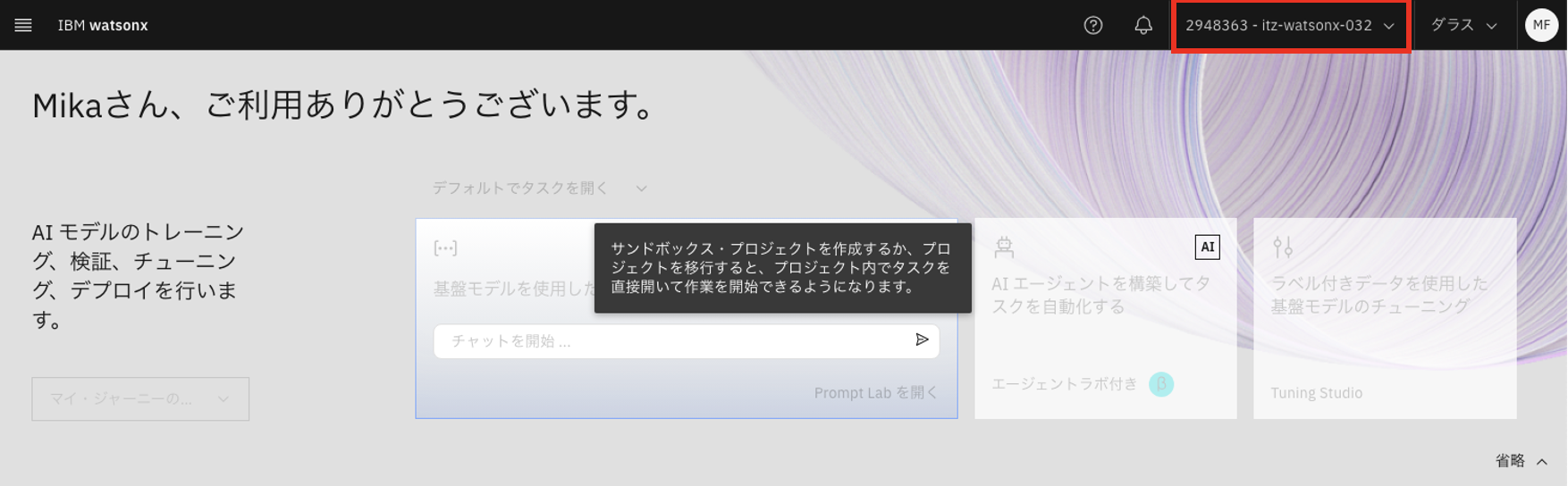Click the IBM watsonx home title

[103, 25]
